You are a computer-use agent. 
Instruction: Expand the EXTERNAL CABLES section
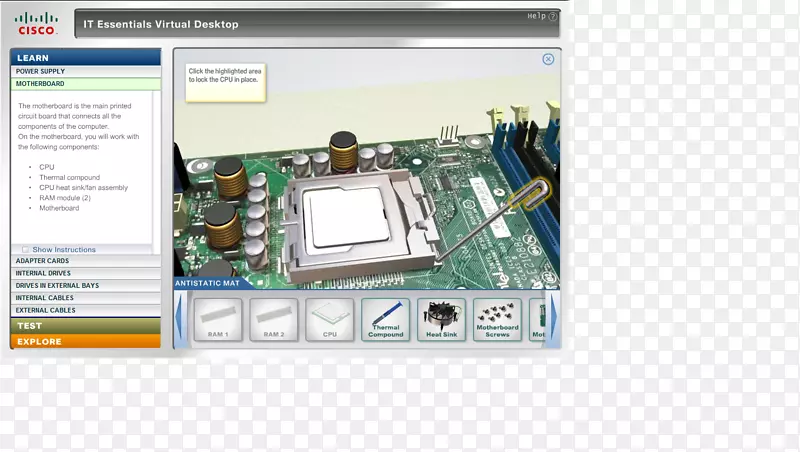click(86, 310)
